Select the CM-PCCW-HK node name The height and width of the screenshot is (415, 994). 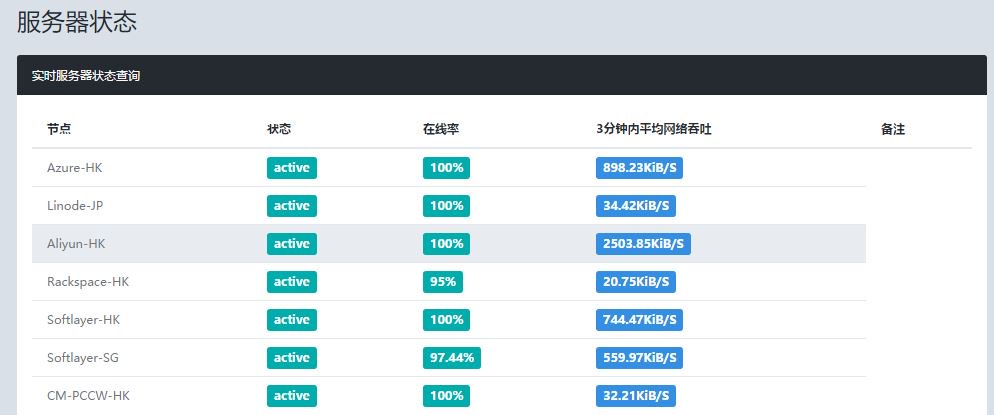(x=88, y=396)
